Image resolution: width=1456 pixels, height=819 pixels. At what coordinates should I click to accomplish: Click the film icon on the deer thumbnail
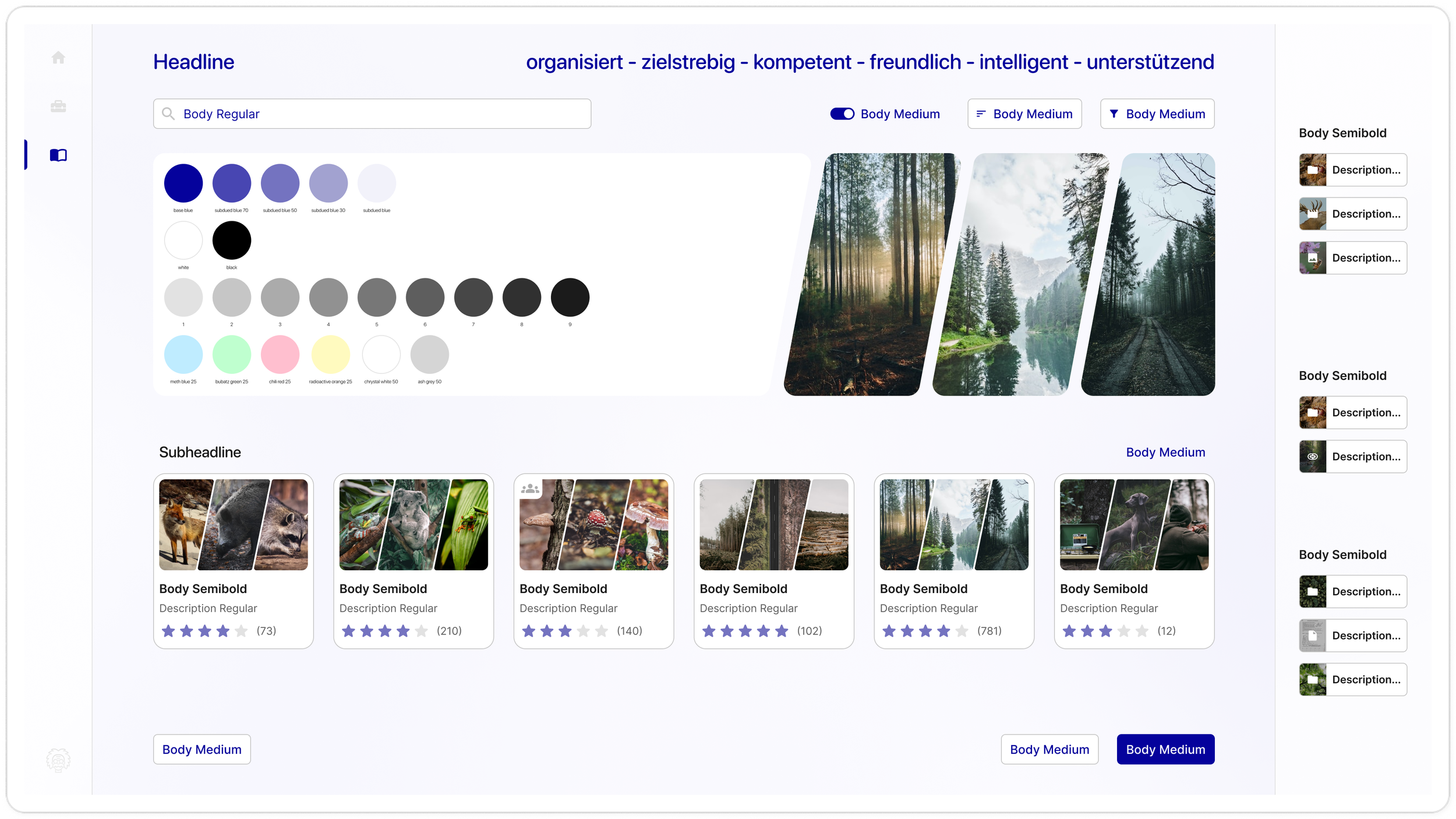tap(1312, 214)
